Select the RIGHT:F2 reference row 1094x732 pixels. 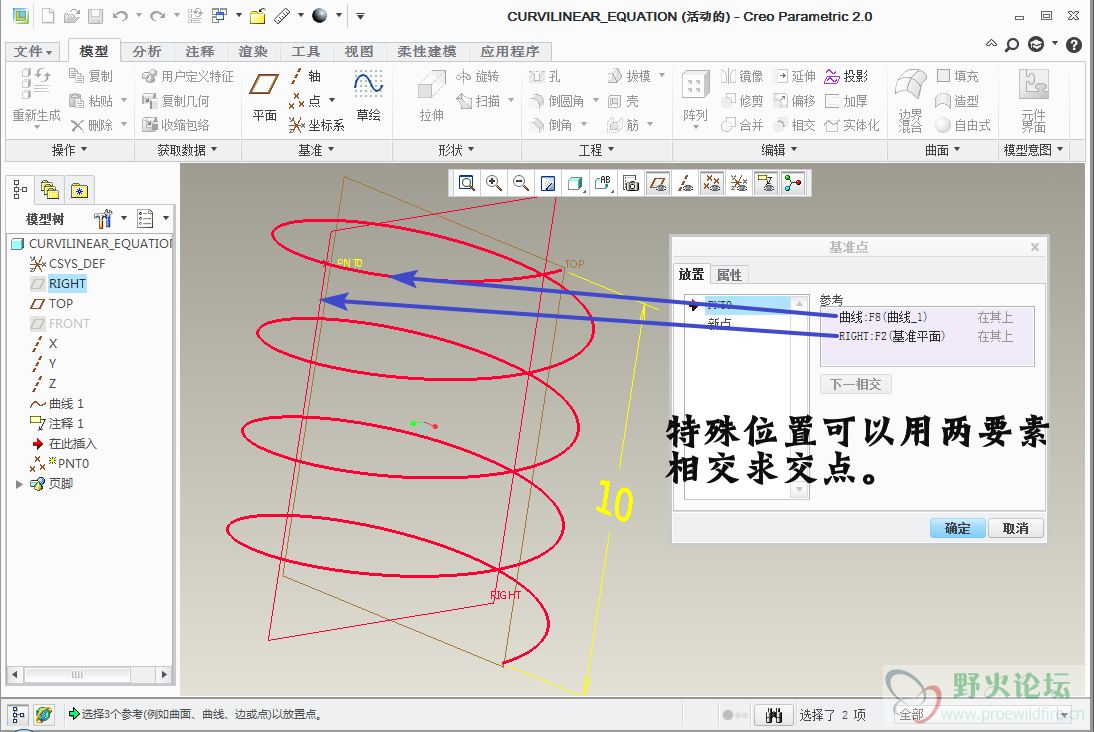[927, 336]
